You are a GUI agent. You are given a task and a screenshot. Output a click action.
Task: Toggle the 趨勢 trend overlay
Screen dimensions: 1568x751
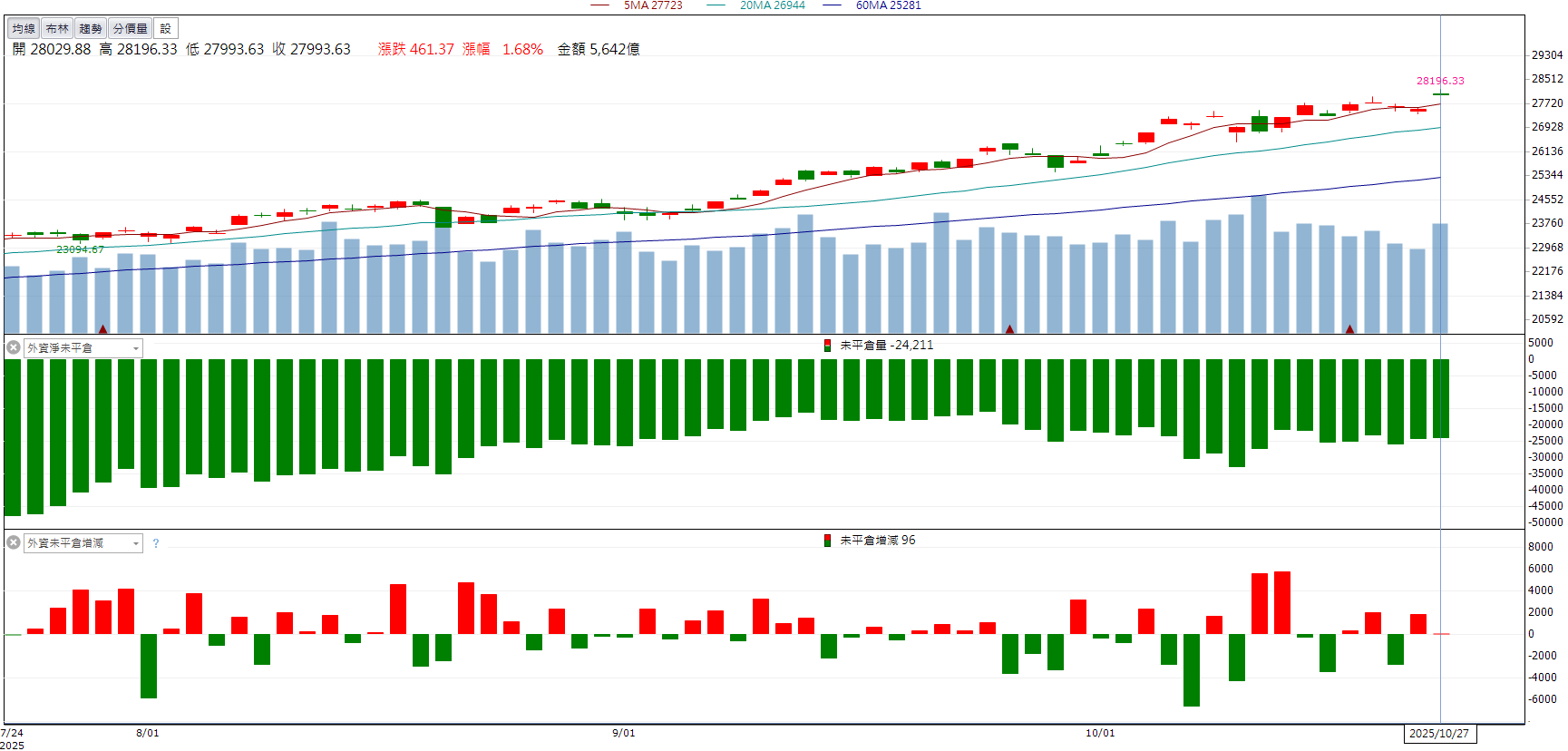[91, 29]
